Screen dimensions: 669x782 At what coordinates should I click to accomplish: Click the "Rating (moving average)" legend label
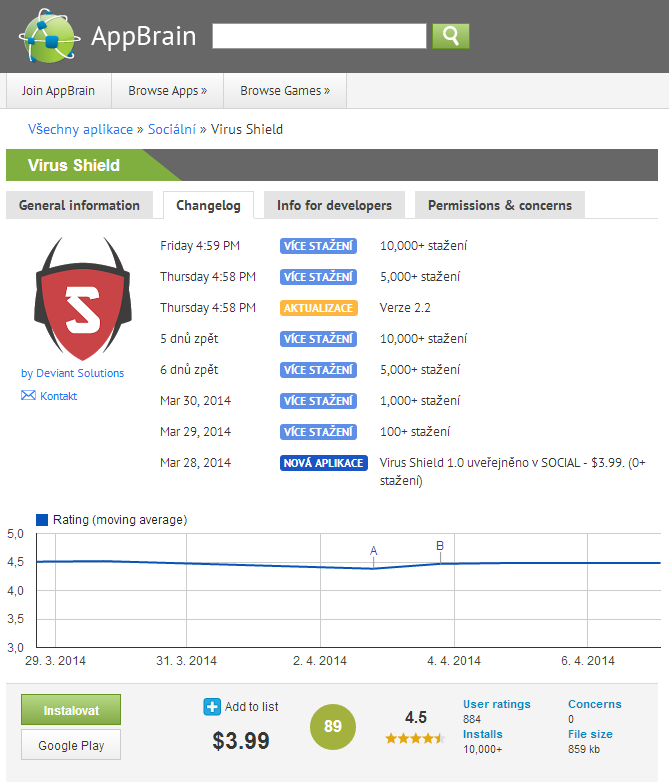click(120, 520)
